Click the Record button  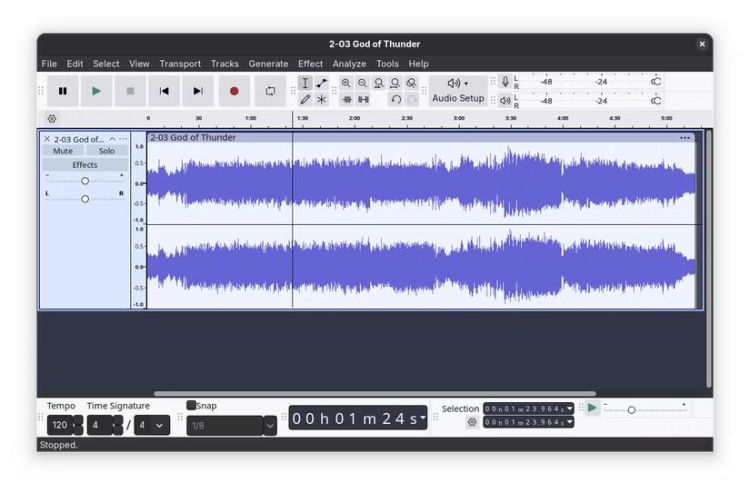coord(234,91)
